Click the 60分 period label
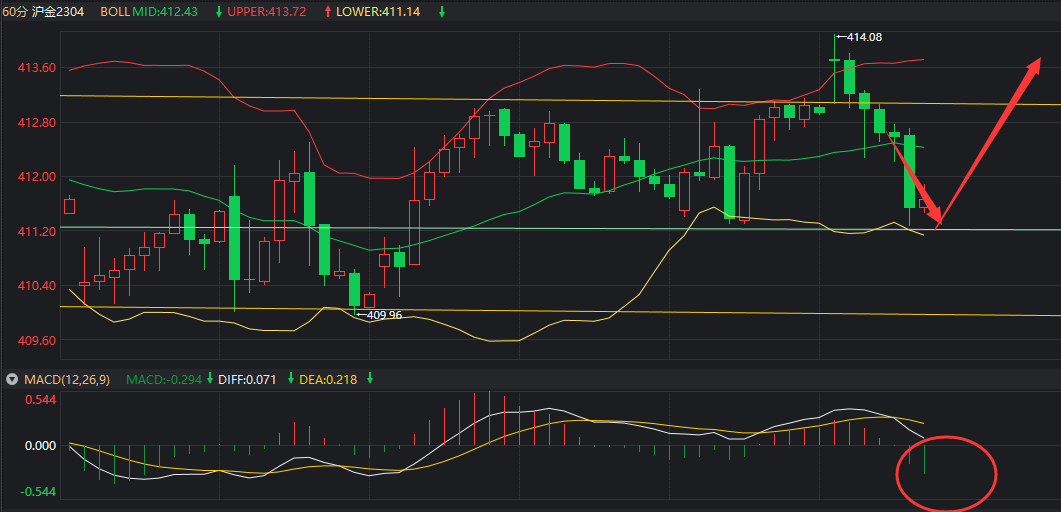The width and height of the screenshot is (1061, 512). click(15, 11)
